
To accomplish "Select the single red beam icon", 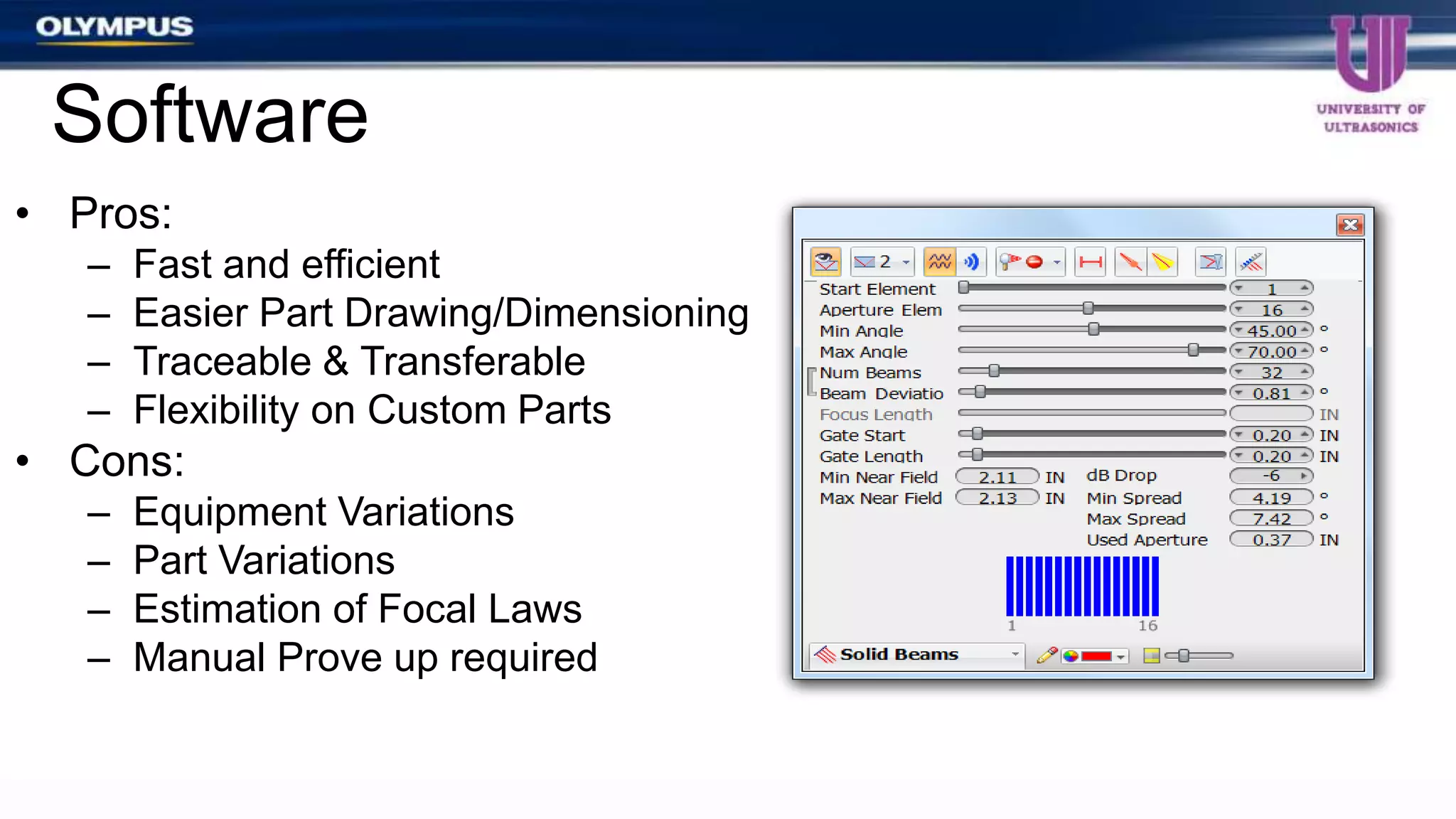I will click(1130, 262).
